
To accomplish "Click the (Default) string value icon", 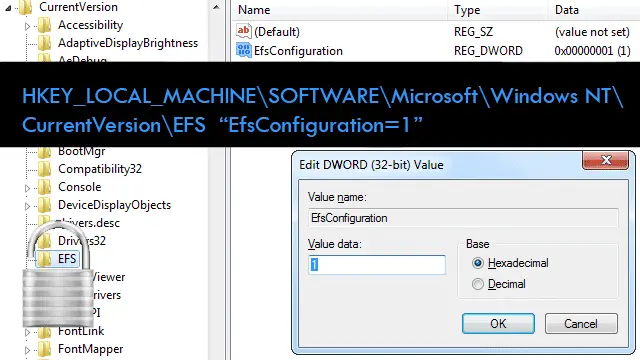I will 244,31.
